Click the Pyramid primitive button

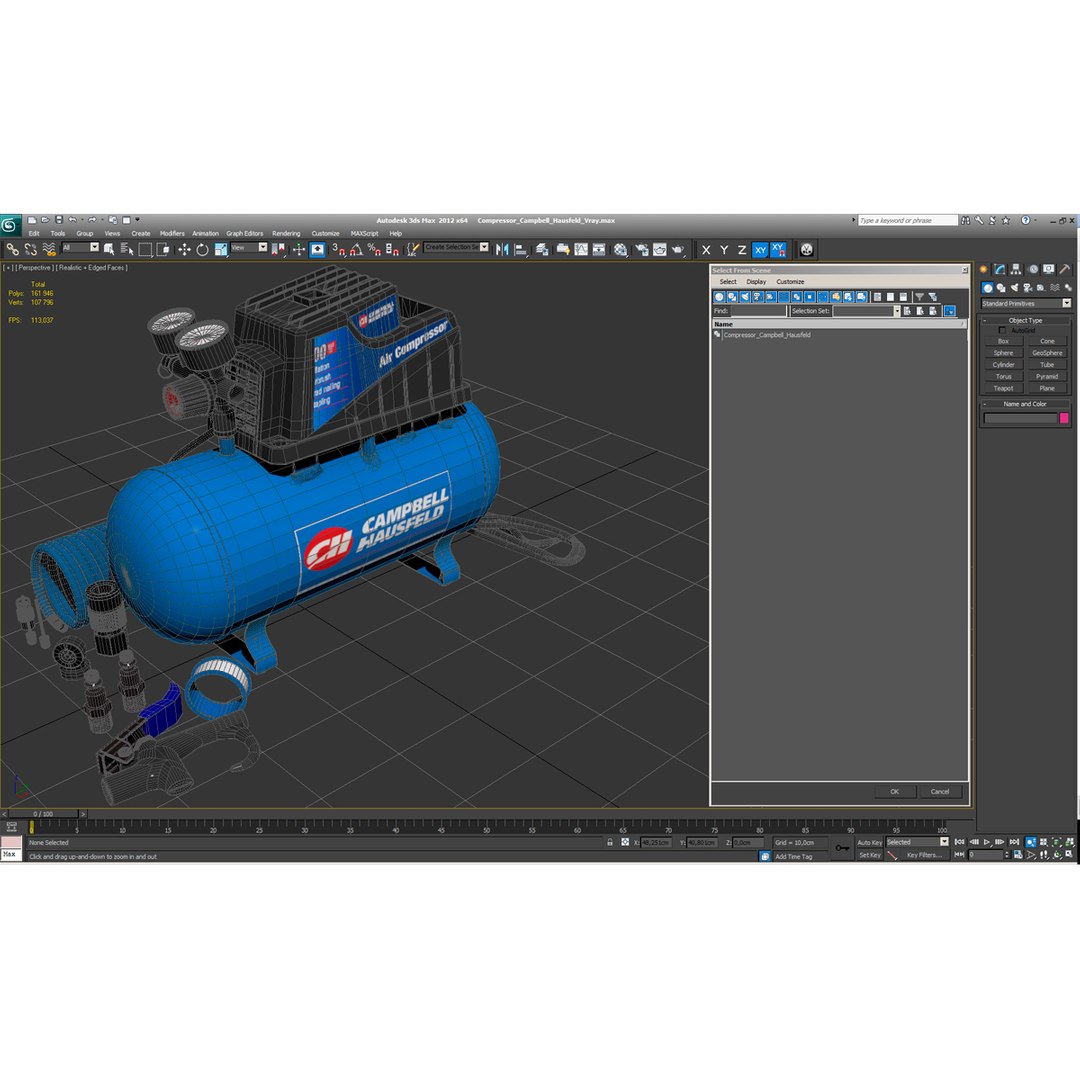tap(1047, 377)
